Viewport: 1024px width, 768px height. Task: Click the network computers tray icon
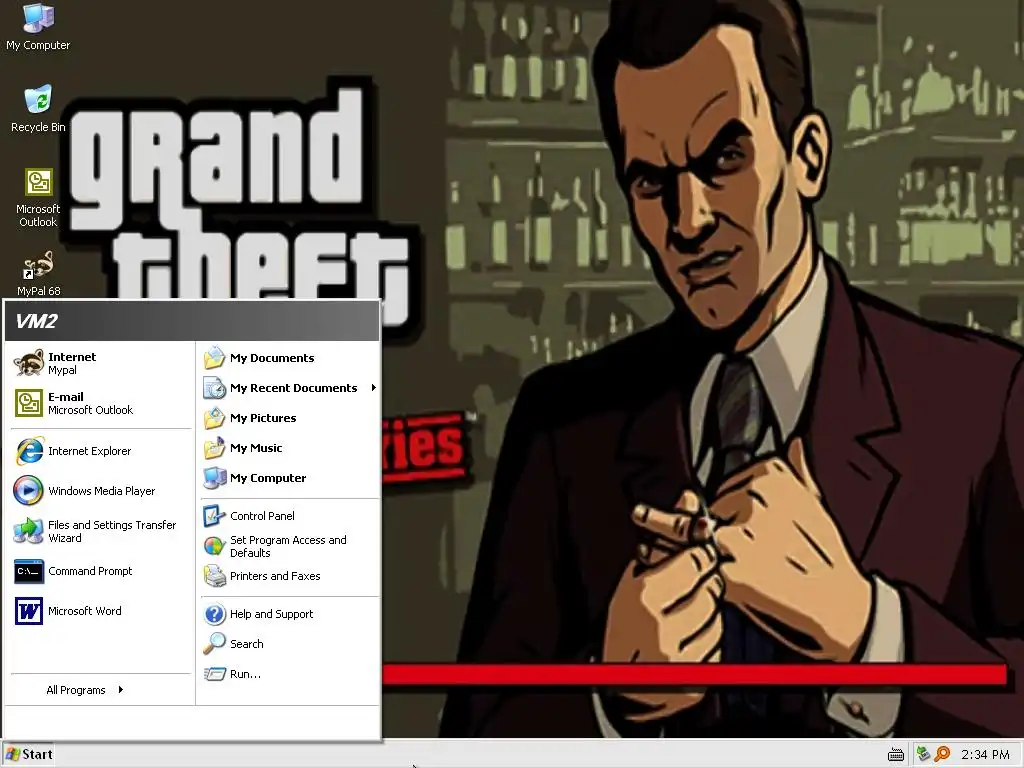[x=923, y=754]
